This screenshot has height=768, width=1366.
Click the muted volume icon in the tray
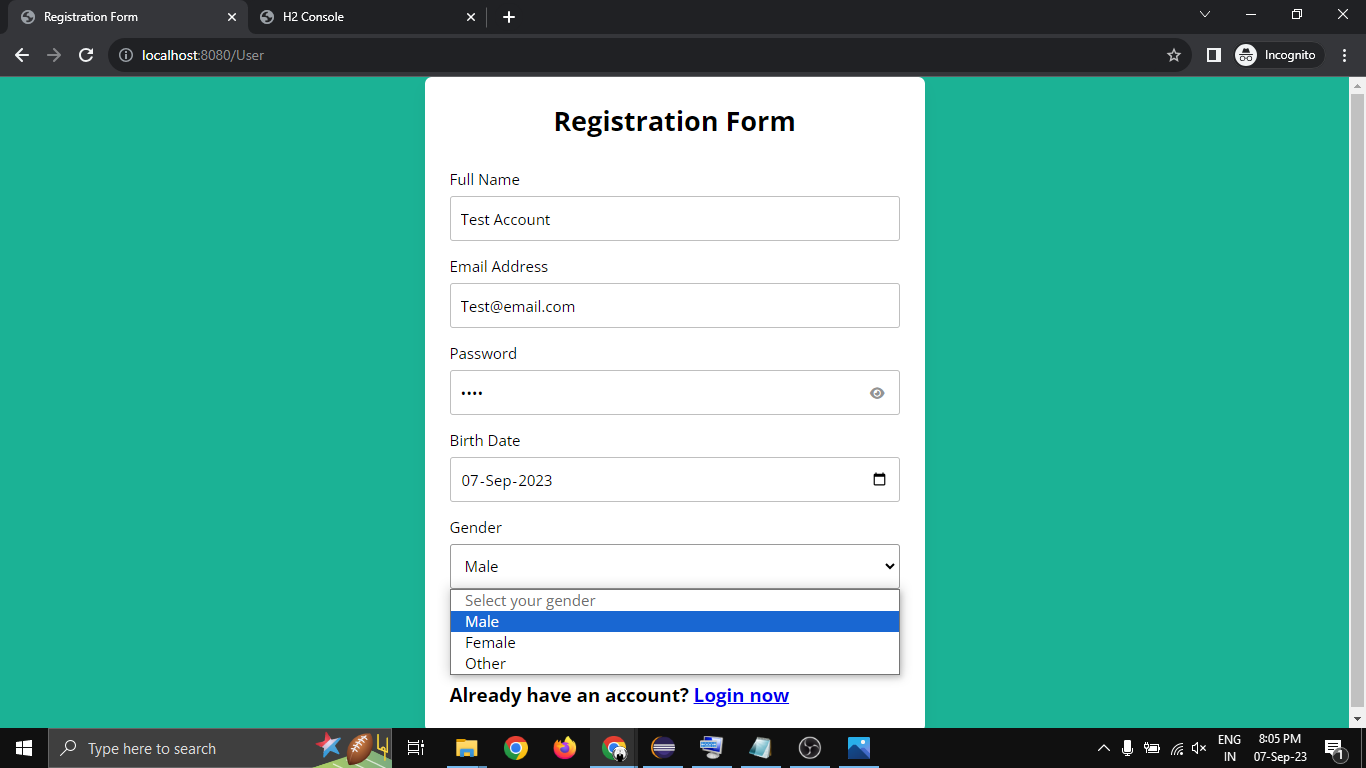pyautogui.click(x=1199, y=748)
